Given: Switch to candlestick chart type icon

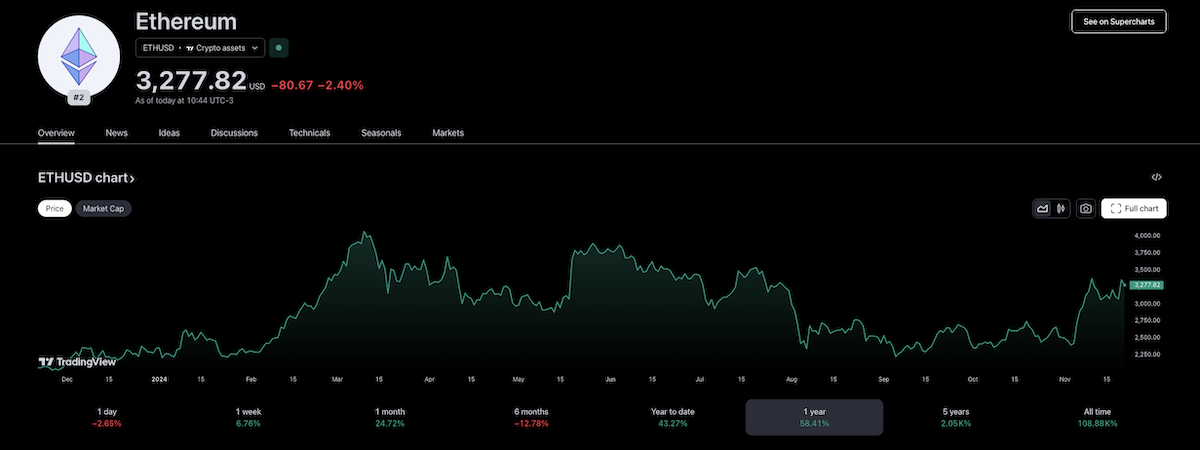Looking at the screenshot, I should click(1060, 208).
